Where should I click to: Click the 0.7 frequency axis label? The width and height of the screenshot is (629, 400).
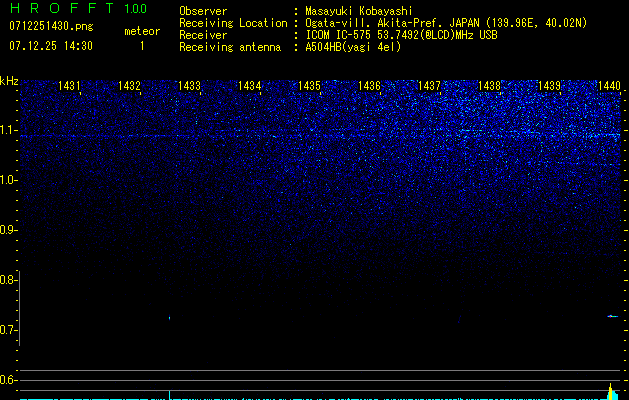[8, 330]
